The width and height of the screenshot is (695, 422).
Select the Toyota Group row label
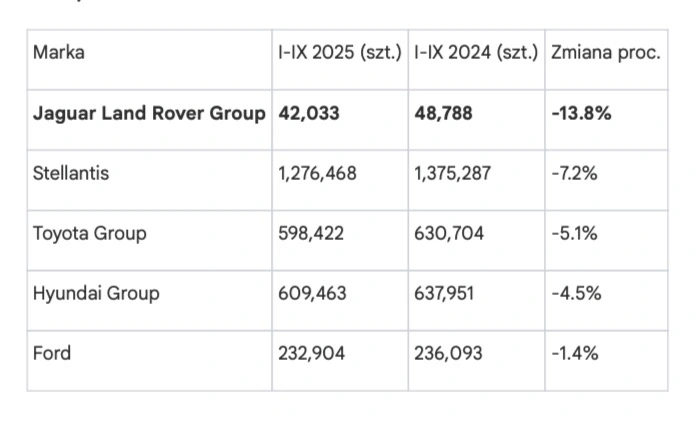90,233
